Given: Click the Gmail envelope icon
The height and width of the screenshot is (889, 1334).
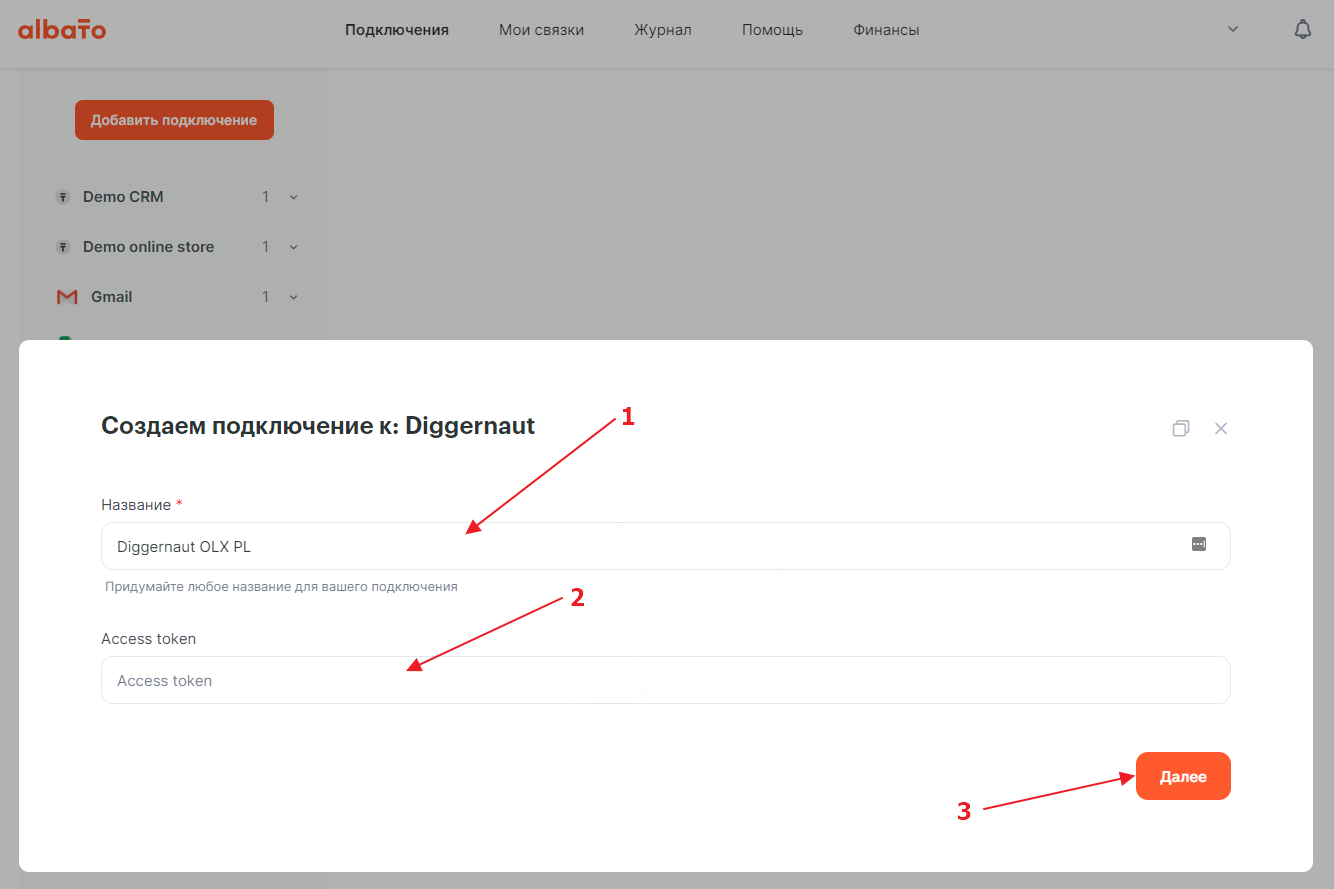Looking at the screenshot, I should click(67, 297).
